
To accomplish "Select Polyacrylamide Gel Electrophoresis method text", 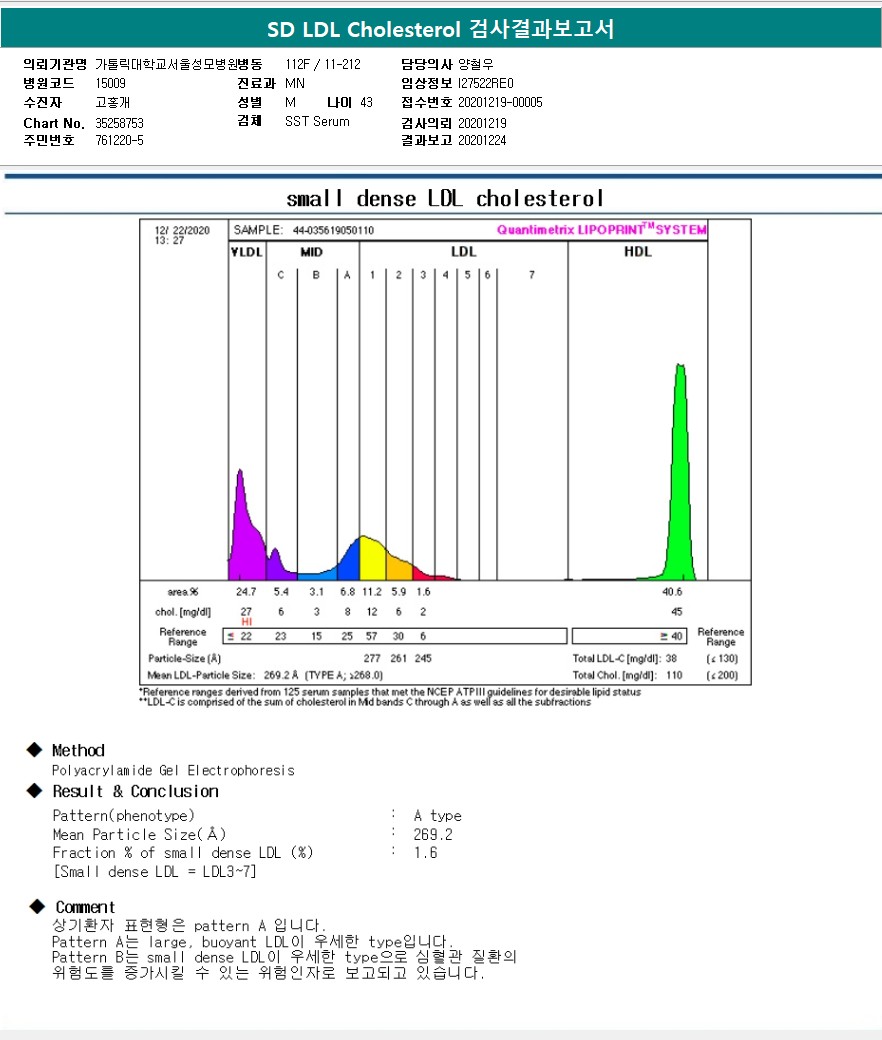I will click(173, 770).
